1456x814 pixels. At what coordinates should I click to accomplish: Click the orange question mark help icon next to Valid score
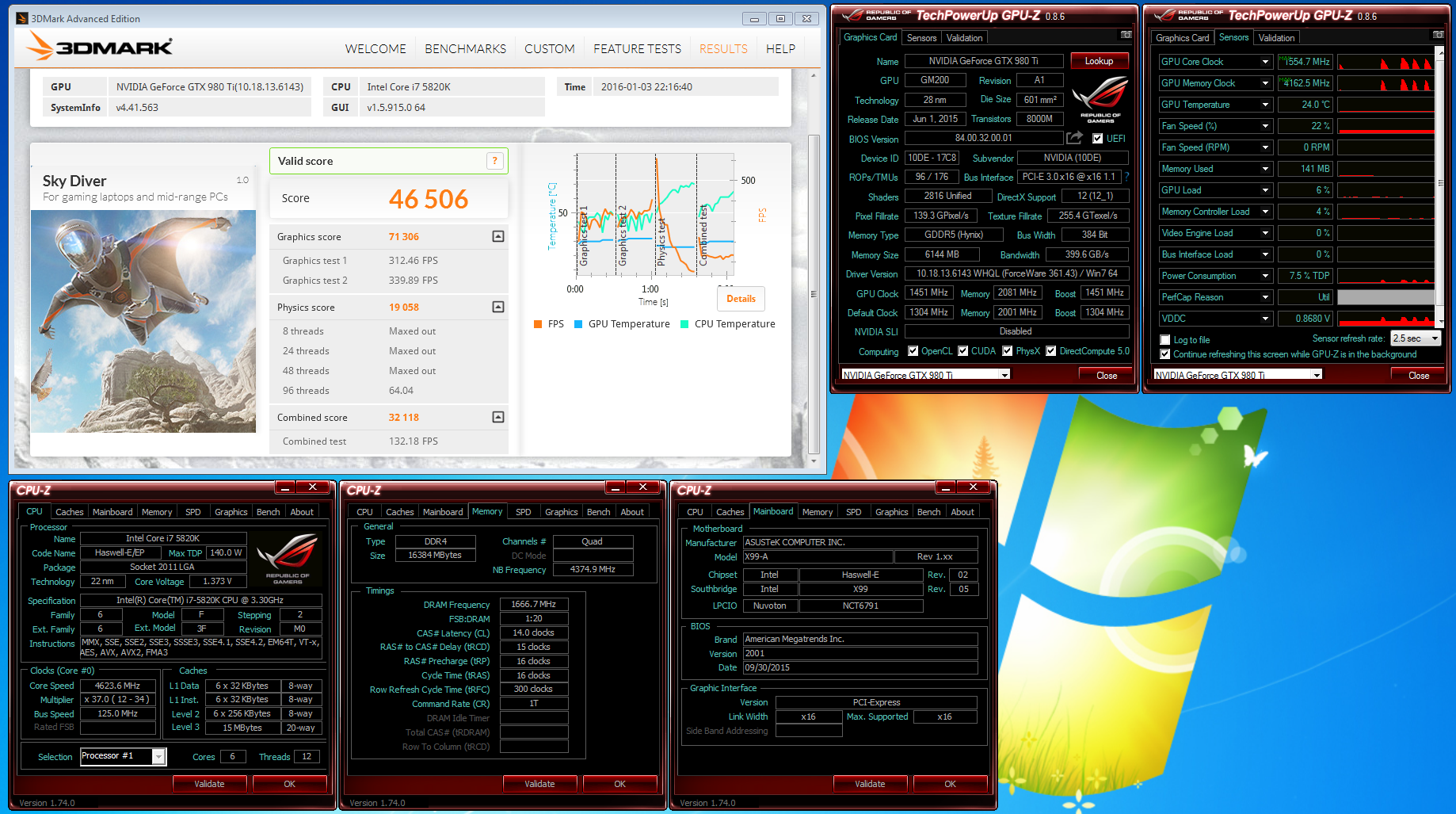pyautogui.click(x=495, y=161)
